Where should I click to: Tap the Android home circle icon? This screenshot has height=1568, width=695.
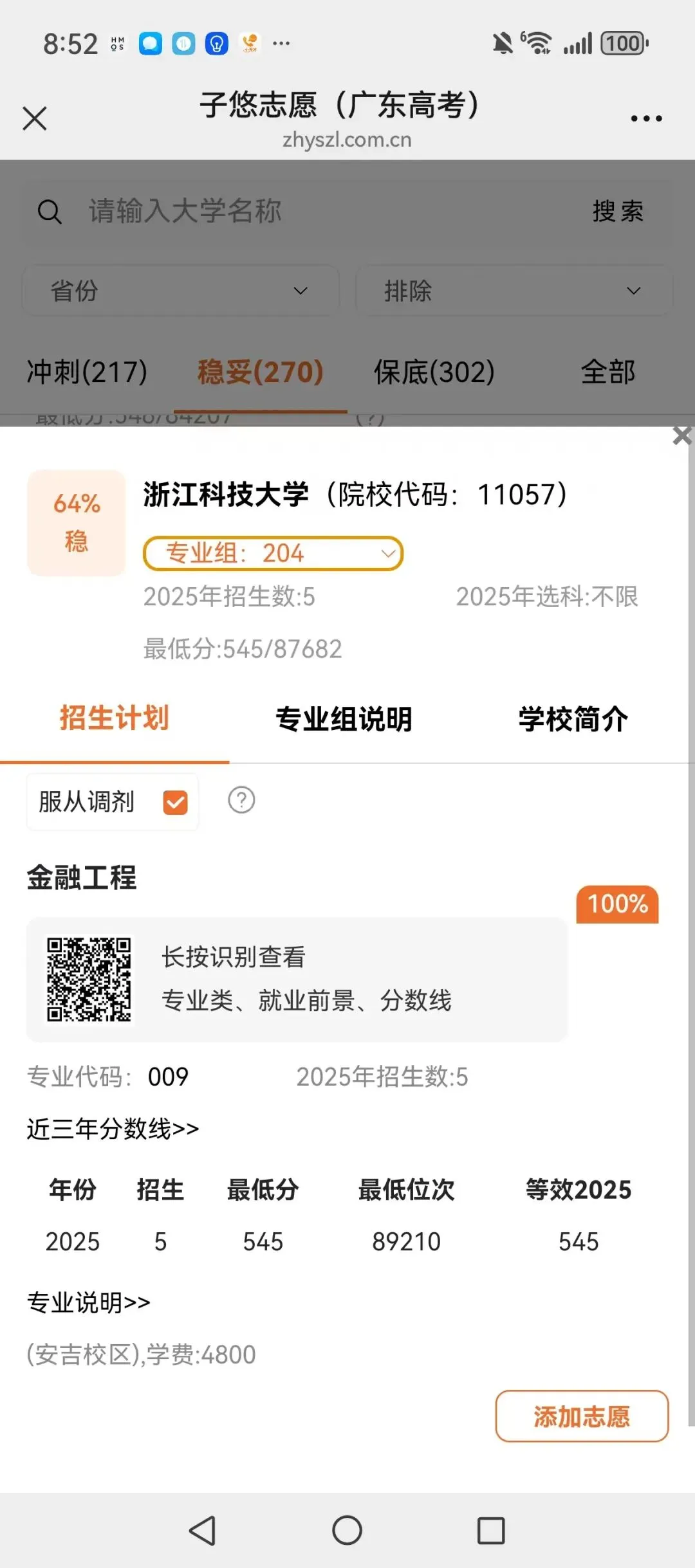pos(347,1530)
